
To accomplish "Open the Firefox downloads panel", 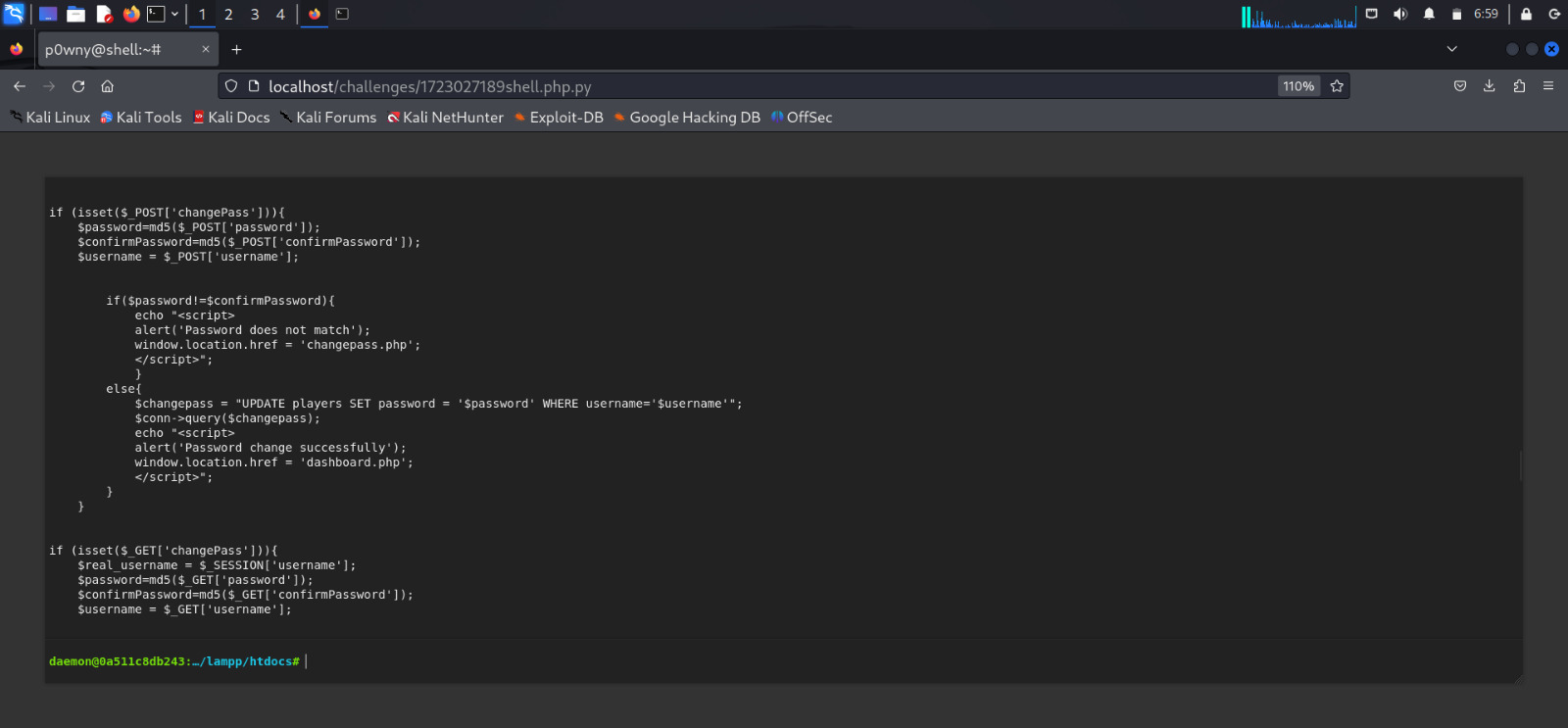I will pos(1489,86).
